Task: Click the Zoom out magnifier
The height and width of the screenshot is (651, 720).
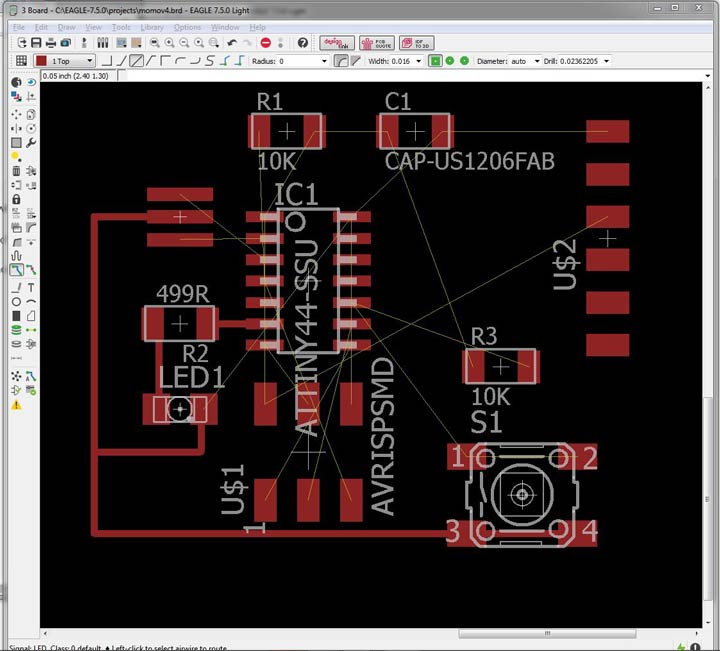Action: [184, 43]
